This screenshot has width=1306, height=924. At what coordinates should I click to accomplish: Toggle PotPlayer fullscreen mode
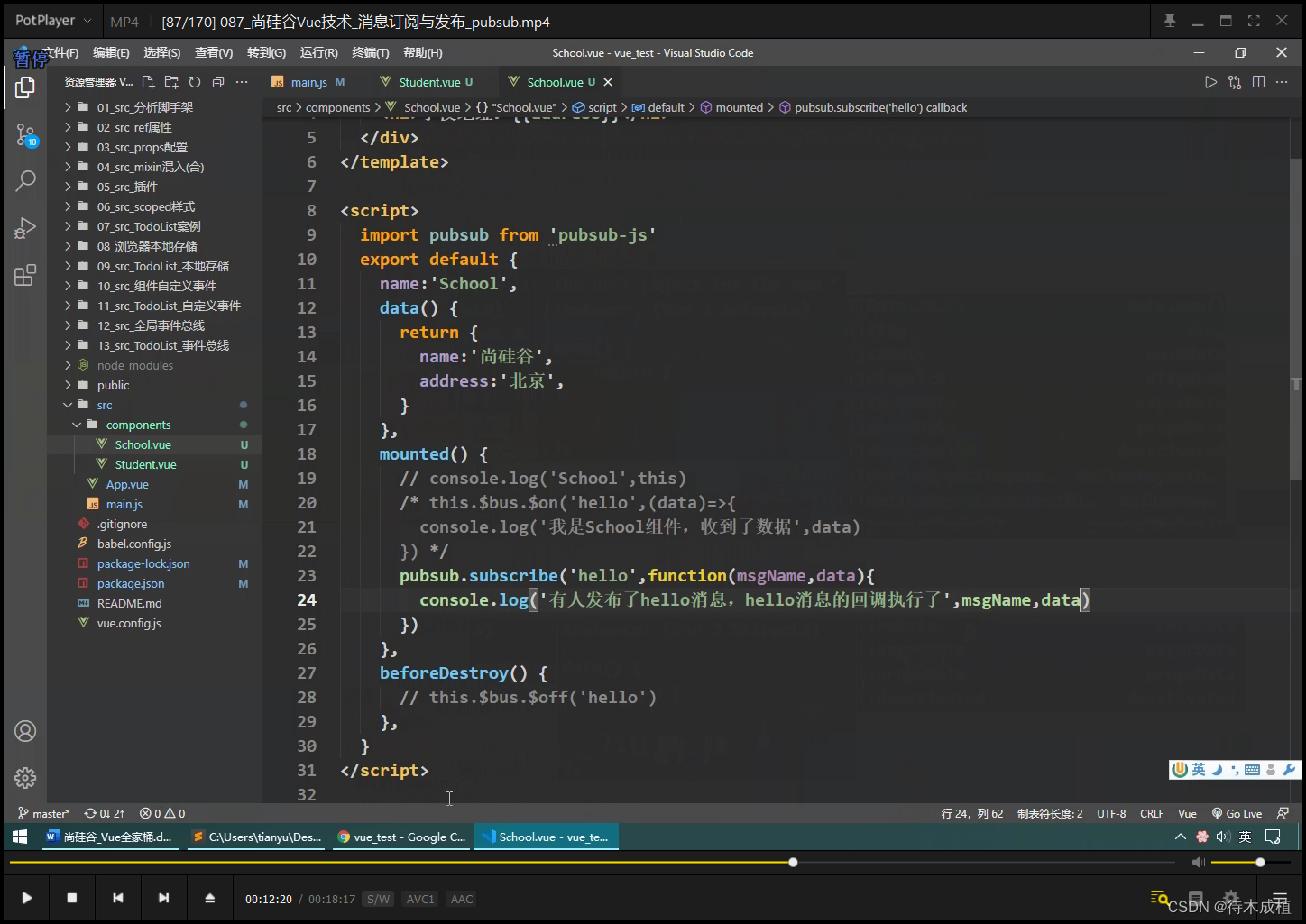[1254, 21]
